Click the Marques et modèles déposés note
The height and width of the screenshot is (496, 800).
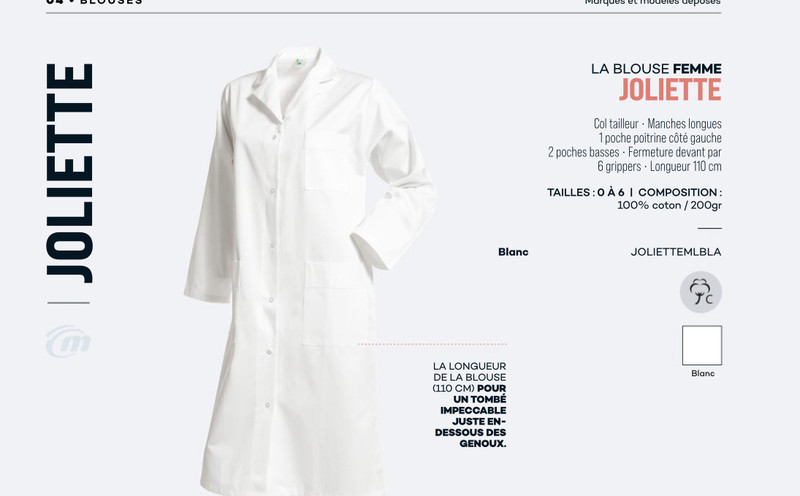tap(653, 2)
